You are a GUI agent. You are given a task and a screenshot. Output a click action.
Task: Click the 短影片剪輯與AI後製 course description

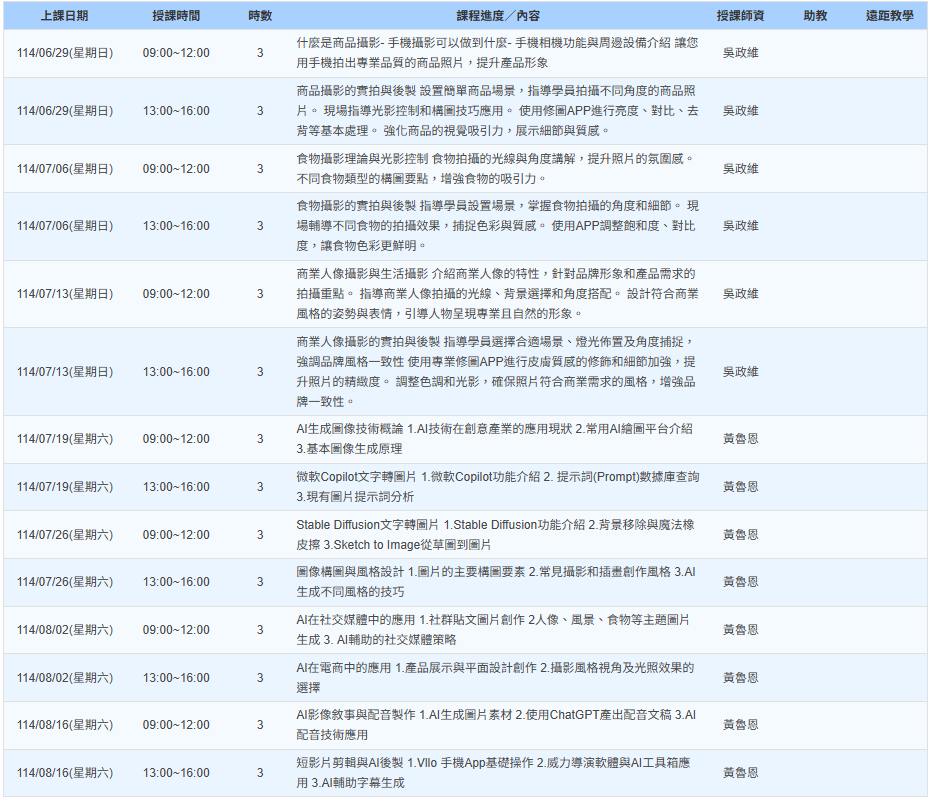coord(497,773)
